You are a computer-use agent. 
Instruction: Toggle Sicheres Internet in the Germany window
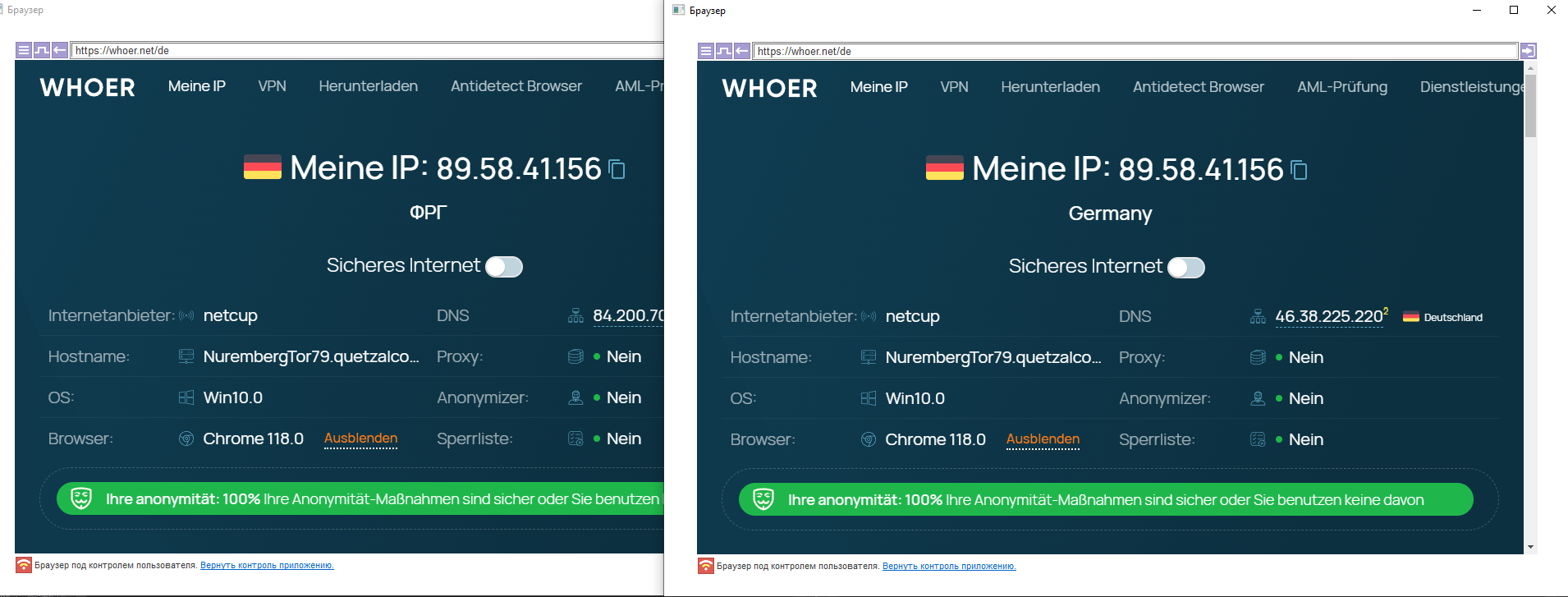1186,268
